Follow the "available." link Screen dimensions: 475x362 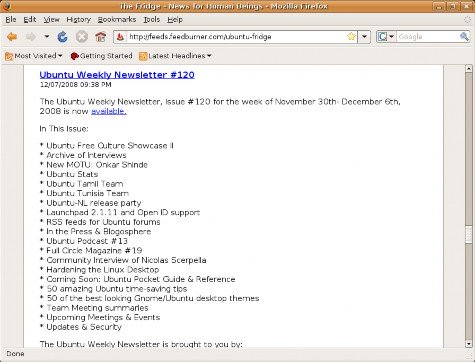pos(109,111)
